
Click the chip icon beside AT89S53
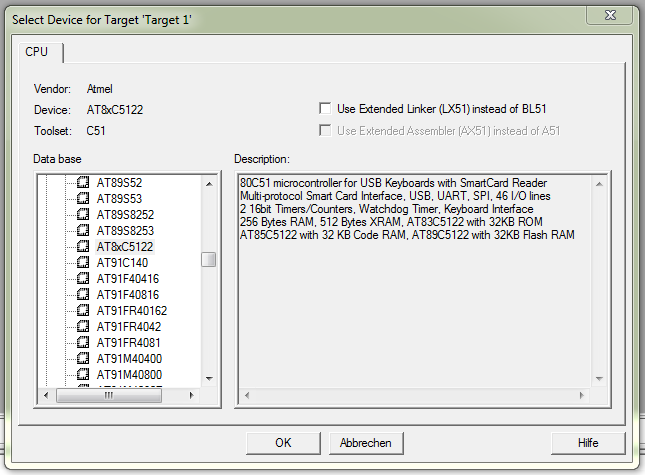[x=83, y=198]
